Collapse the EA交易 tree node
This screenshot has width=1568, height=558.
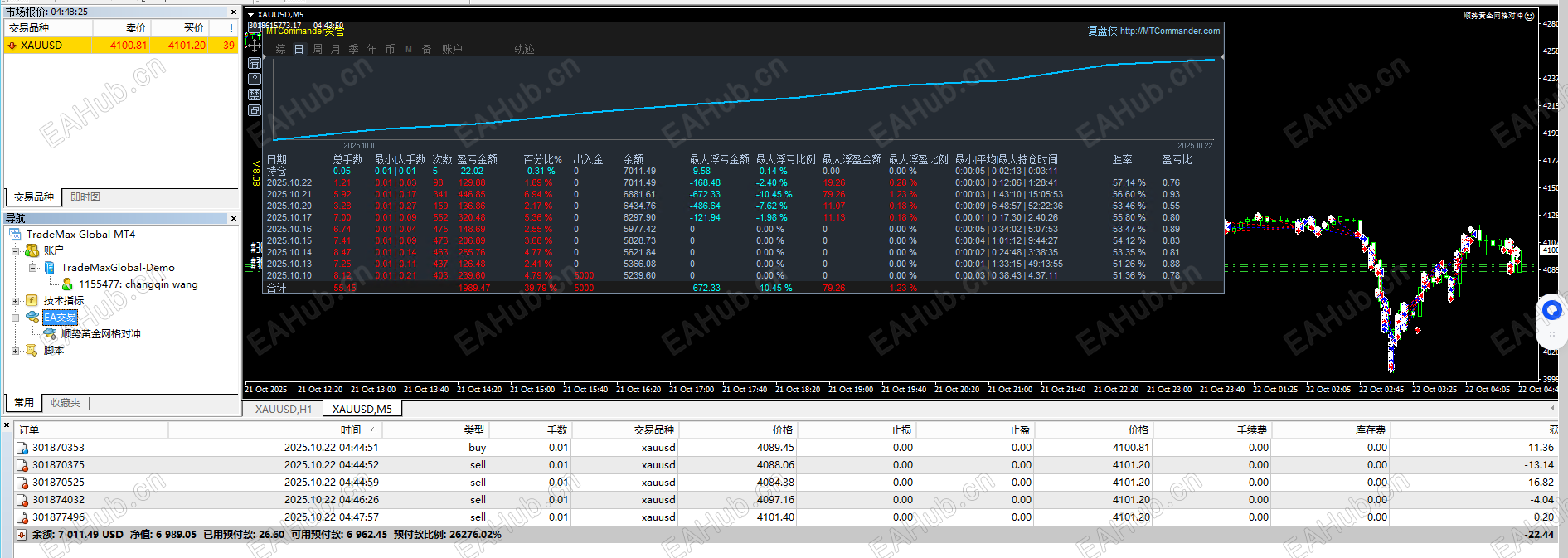pyautogui.click(x=16, y=317)
